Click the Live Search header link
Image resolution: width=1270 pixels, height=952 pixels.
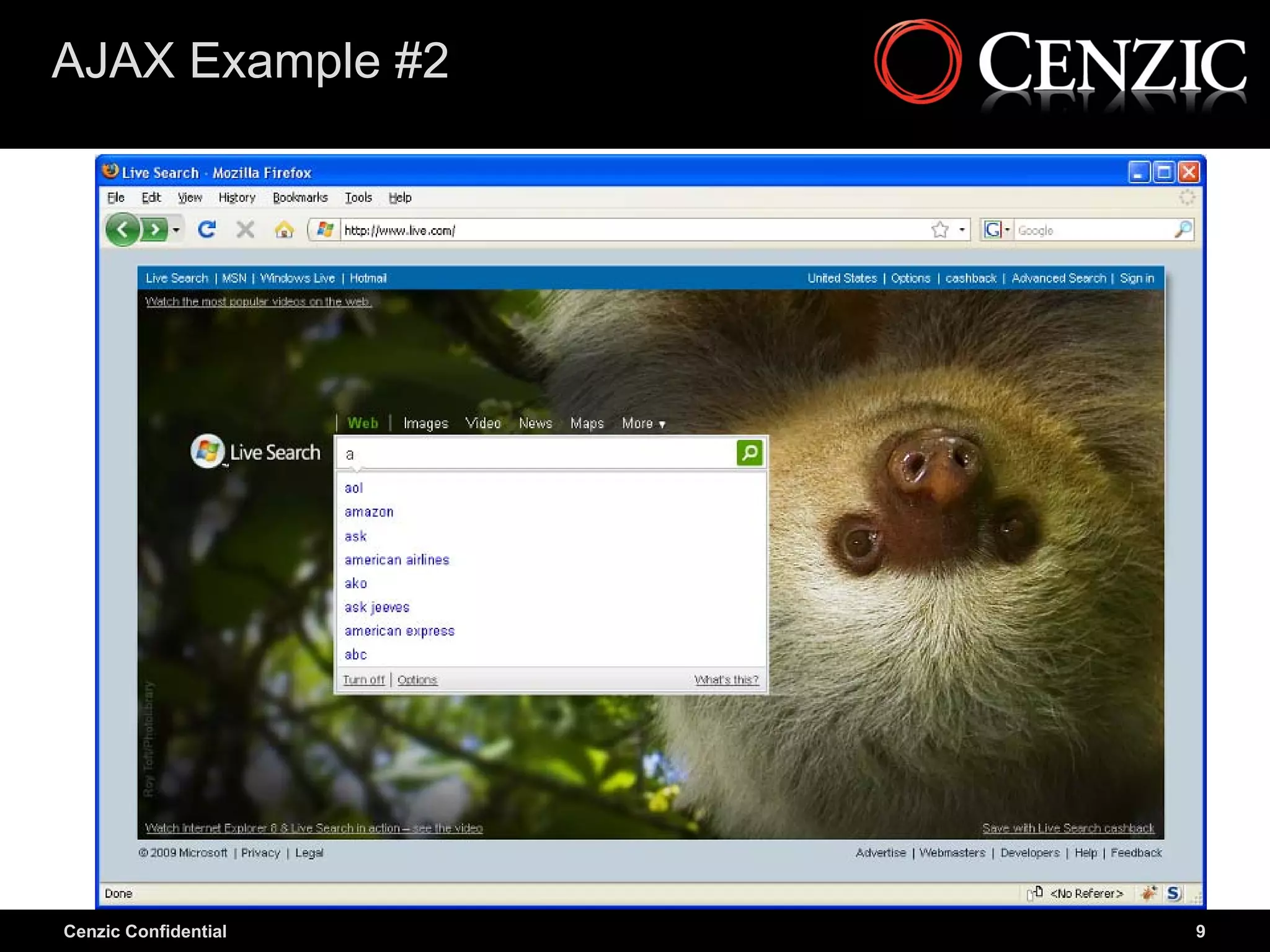[x=177, y=278]
